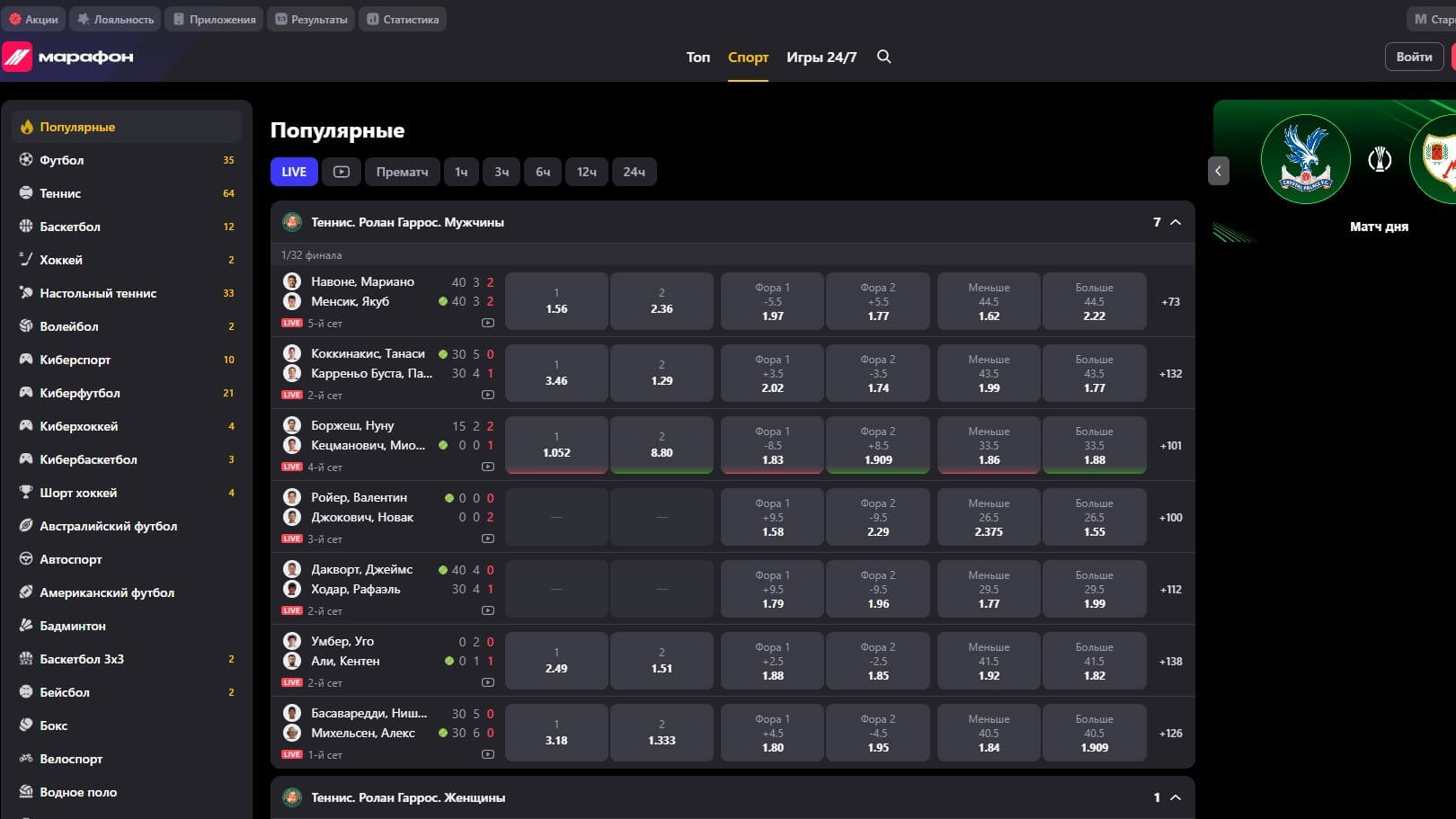1456x819 pixels.
Task: Pick the 8.80 odds on Кецманович
Action: click(x=661, y=445)
